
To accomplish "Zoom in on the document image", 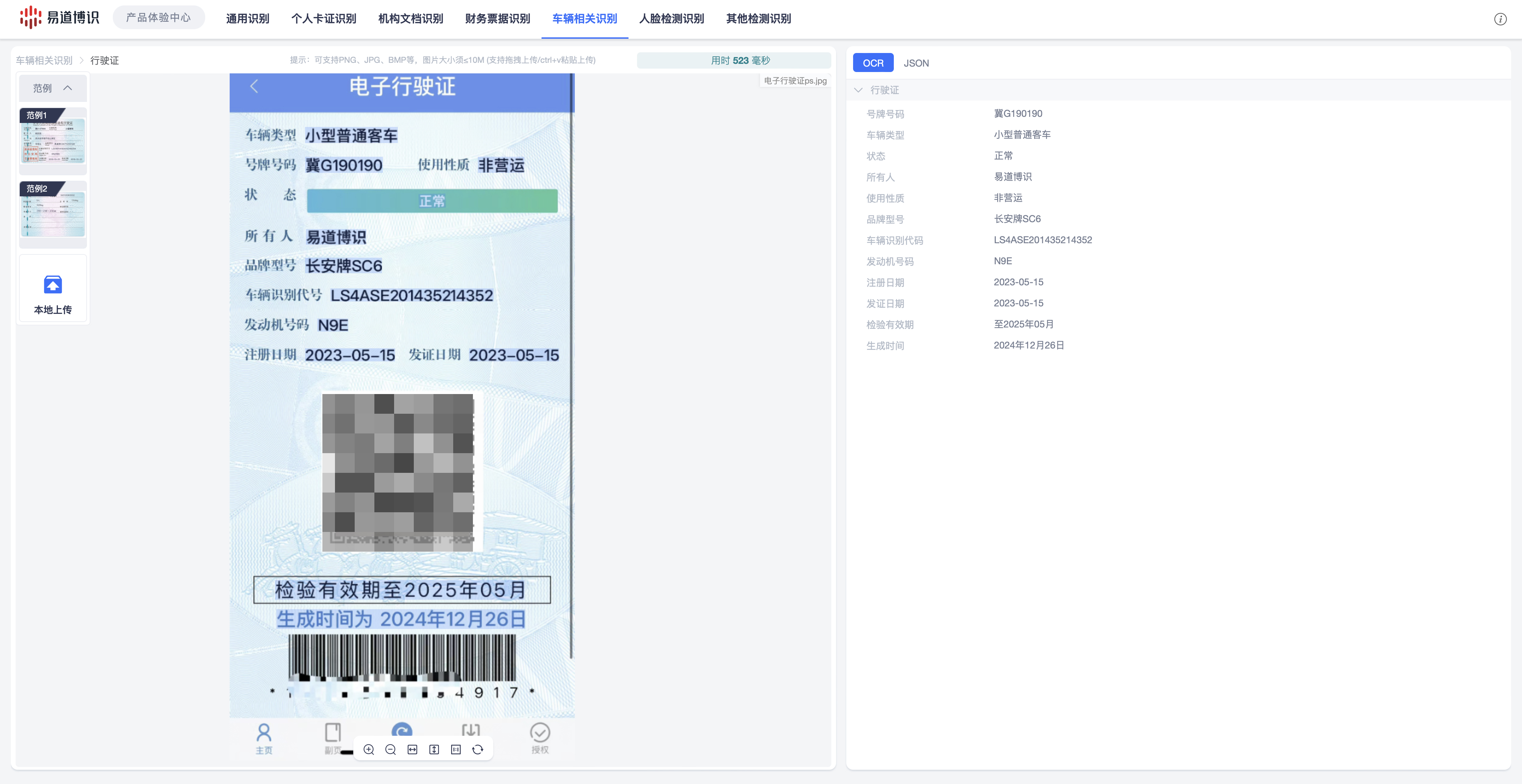I will coord(369,749).
